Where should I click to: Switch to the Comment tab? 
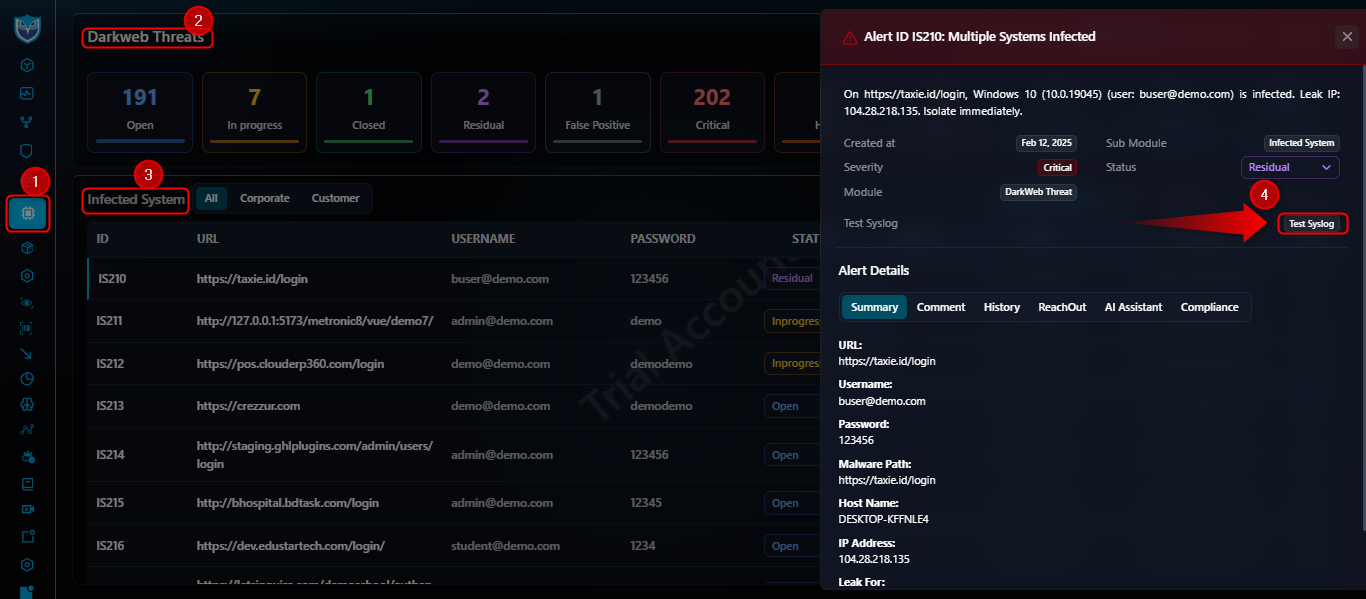941,307
